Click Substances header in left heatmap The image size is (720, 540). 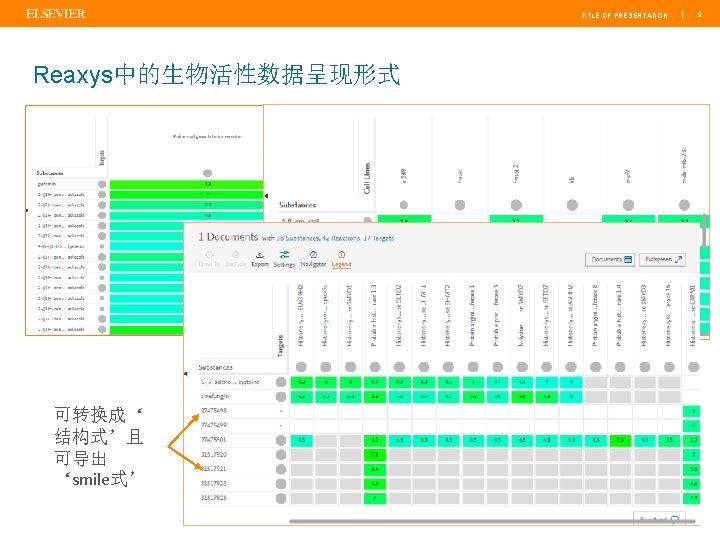tap(50, 173)
